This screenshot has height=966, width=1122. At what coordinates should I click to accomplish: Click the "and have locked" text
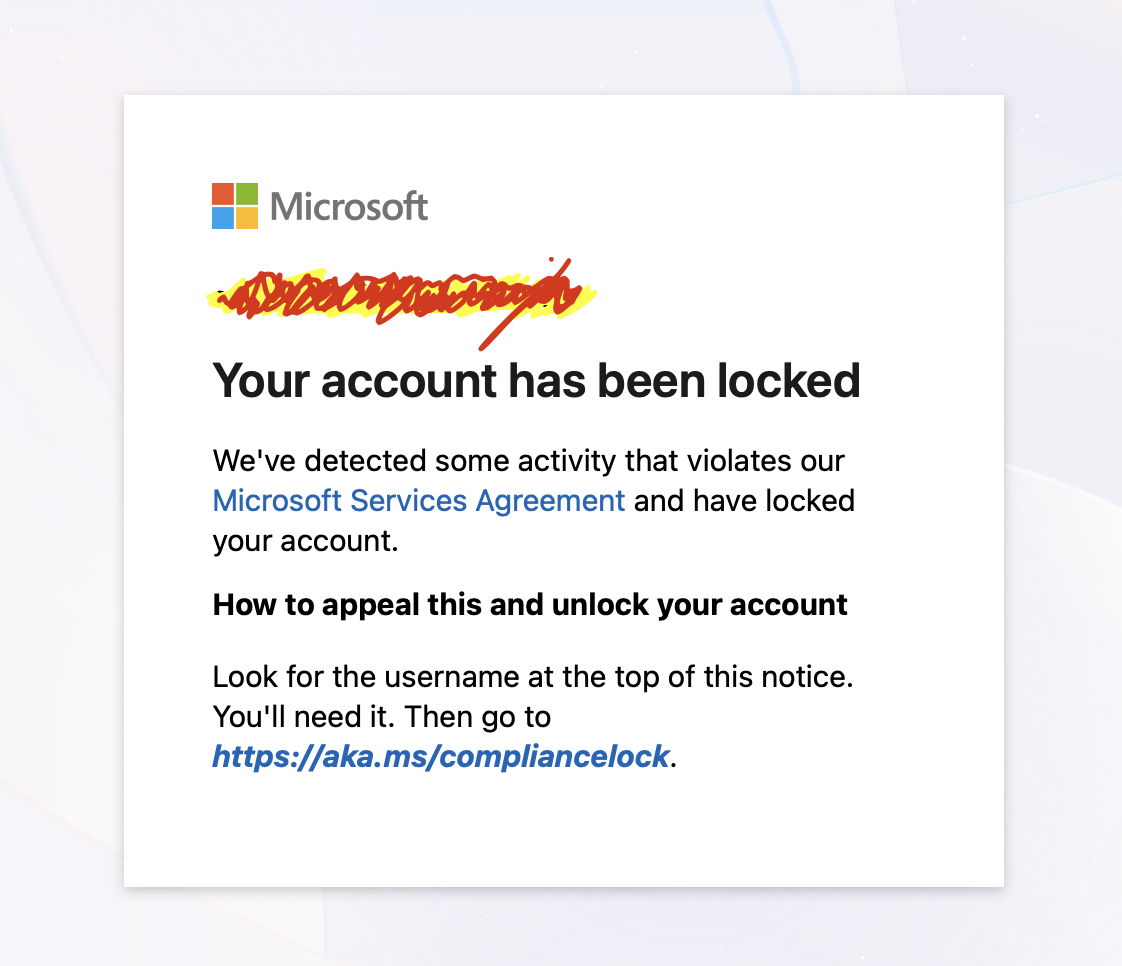click(x=744, y=500)
